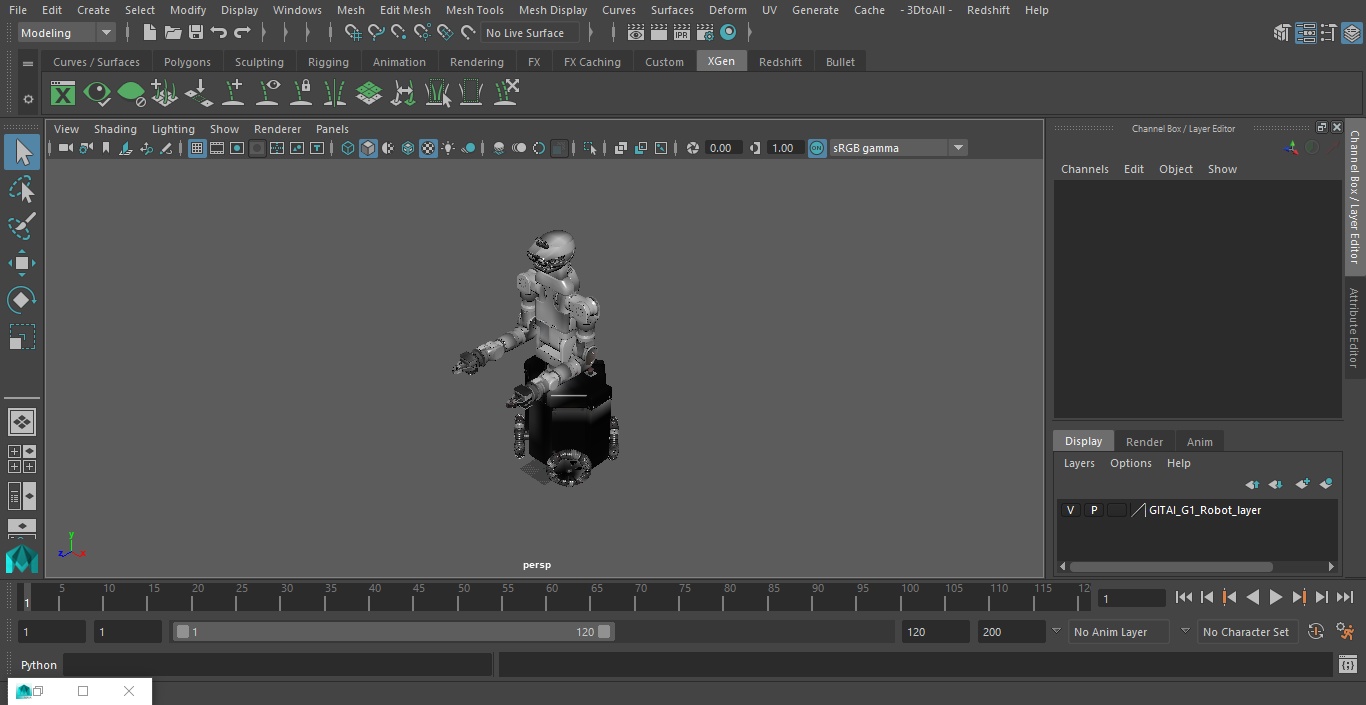Click the Python command input field

(x=278, y=665)
